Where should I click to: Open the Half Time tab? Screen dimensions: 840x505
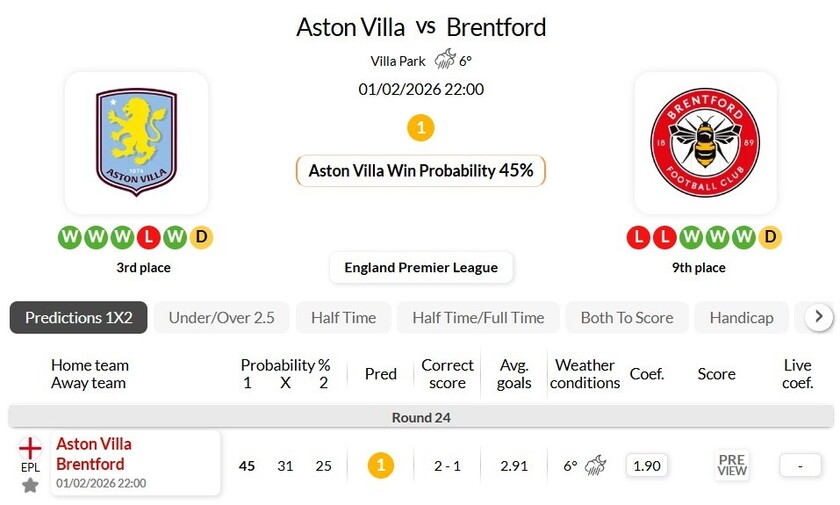point(343,318)
